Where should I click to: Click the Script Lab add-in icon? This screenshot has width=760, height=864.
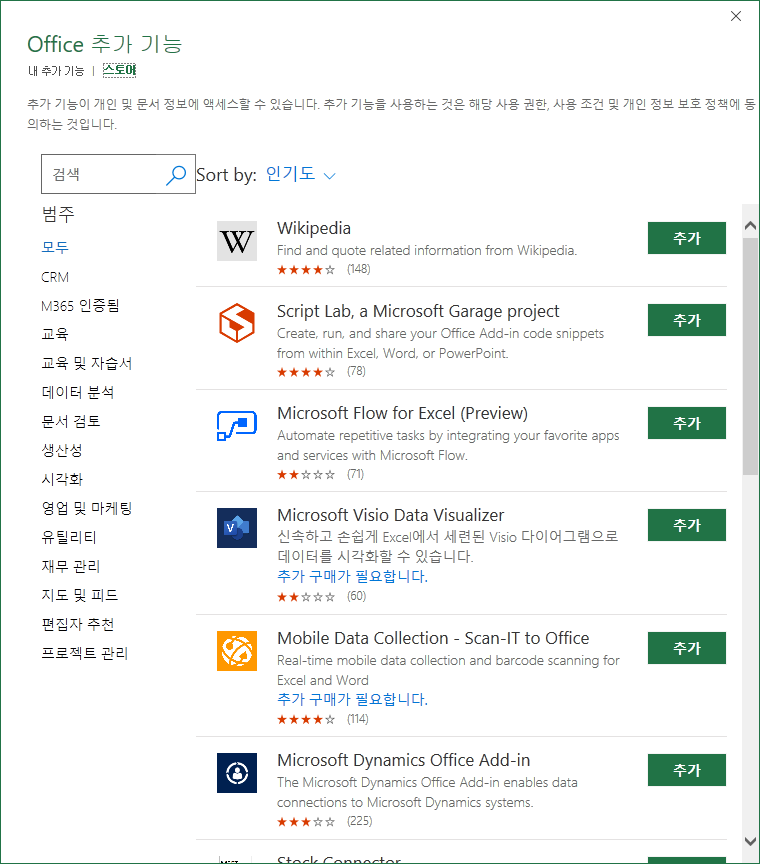pos(236,323)
